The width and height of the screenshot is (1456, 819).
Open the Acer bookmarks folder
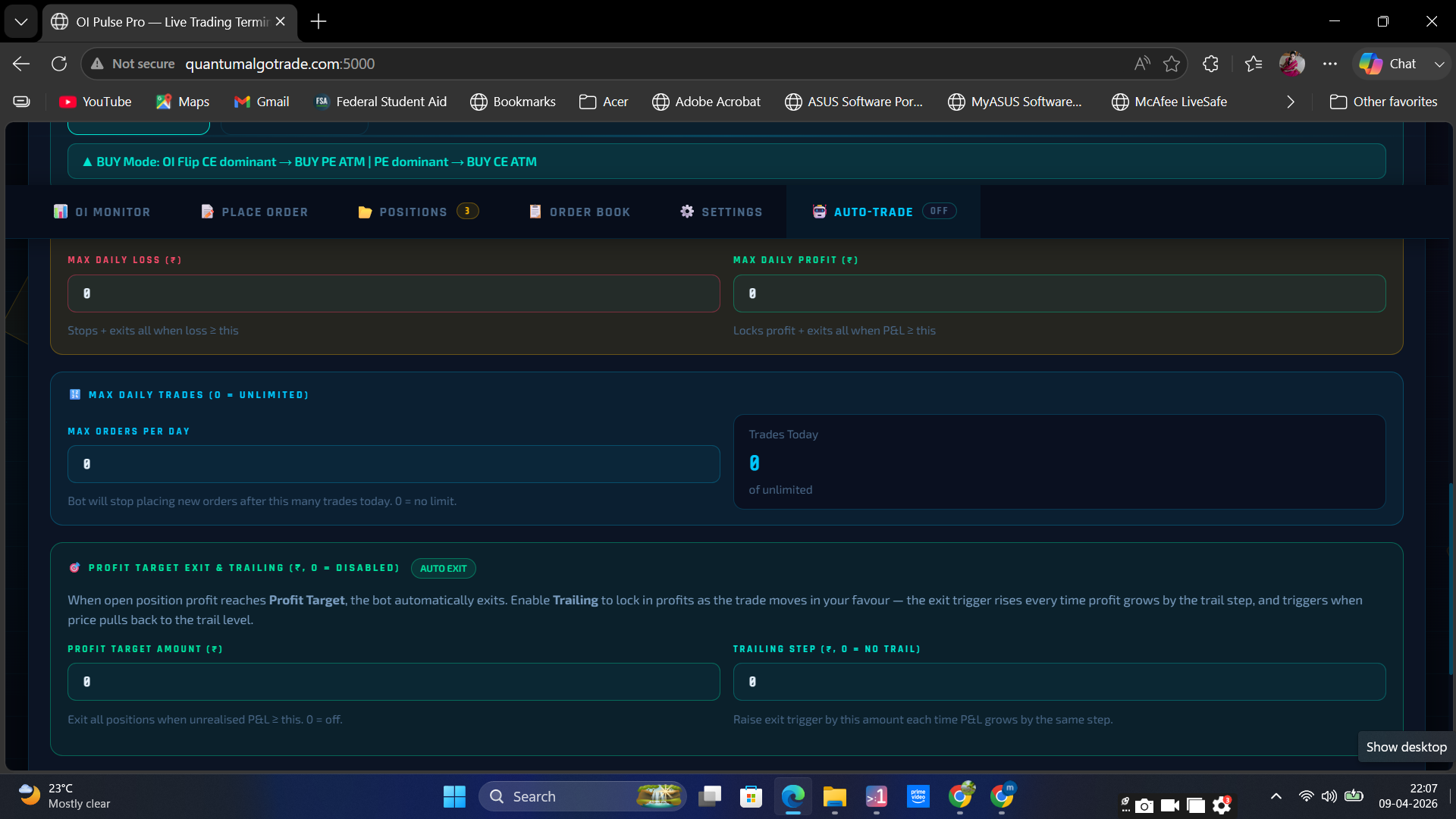click(x=604, y=102)
